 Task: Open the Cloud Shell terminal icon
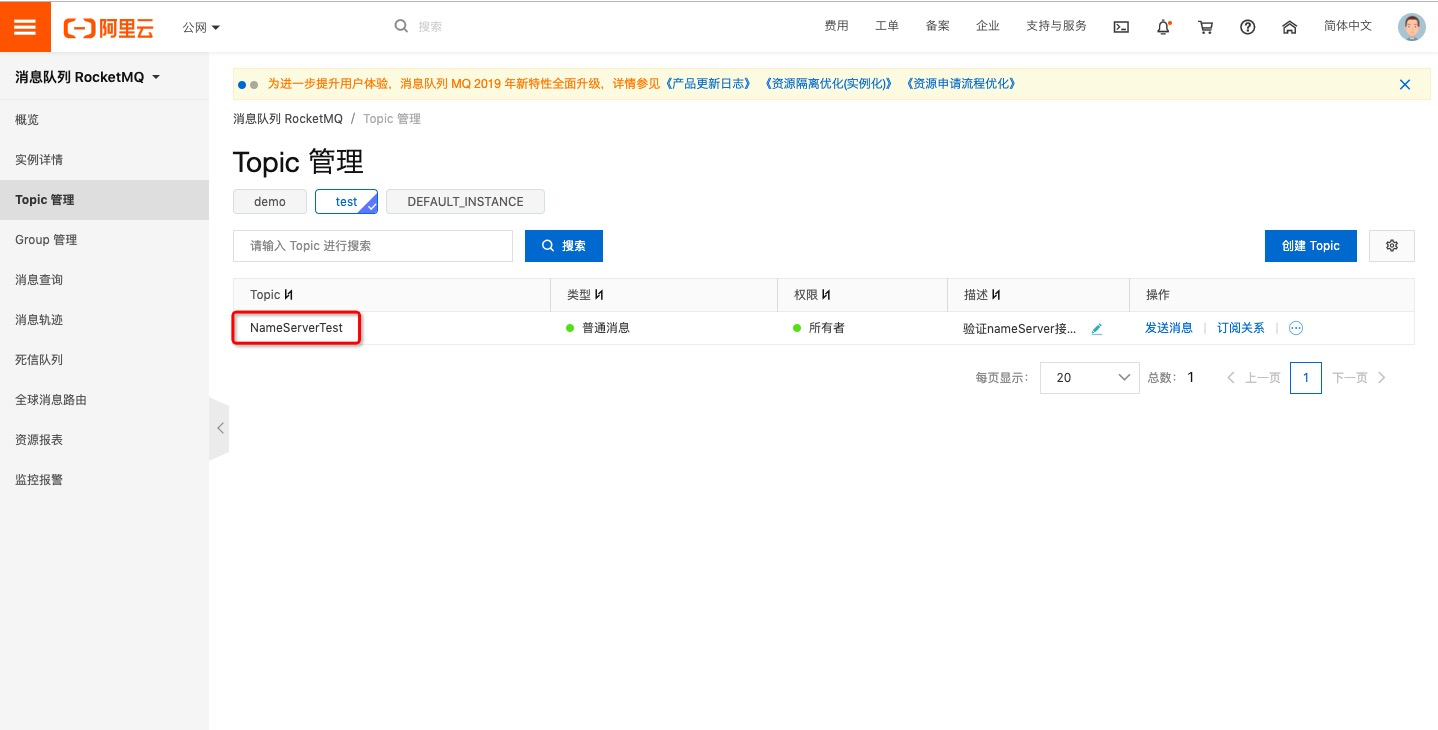coord(1122,27)
